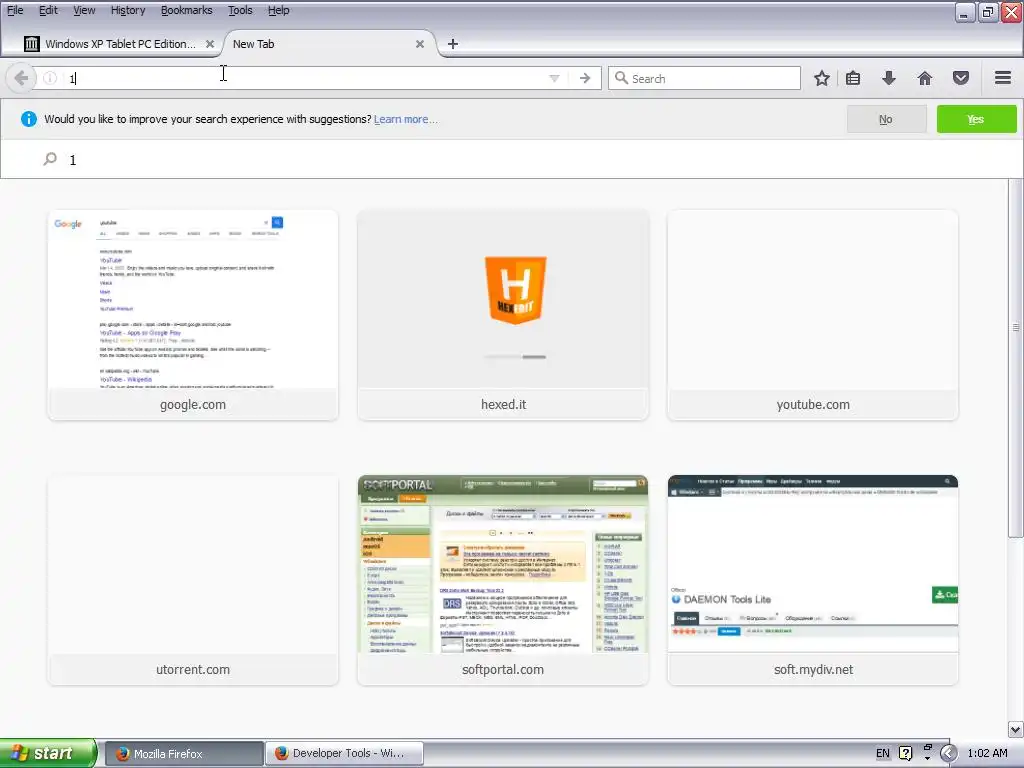This screenshot has width=1024, height=768.
Task: Open the Edit menu
Action: (48, 10)
